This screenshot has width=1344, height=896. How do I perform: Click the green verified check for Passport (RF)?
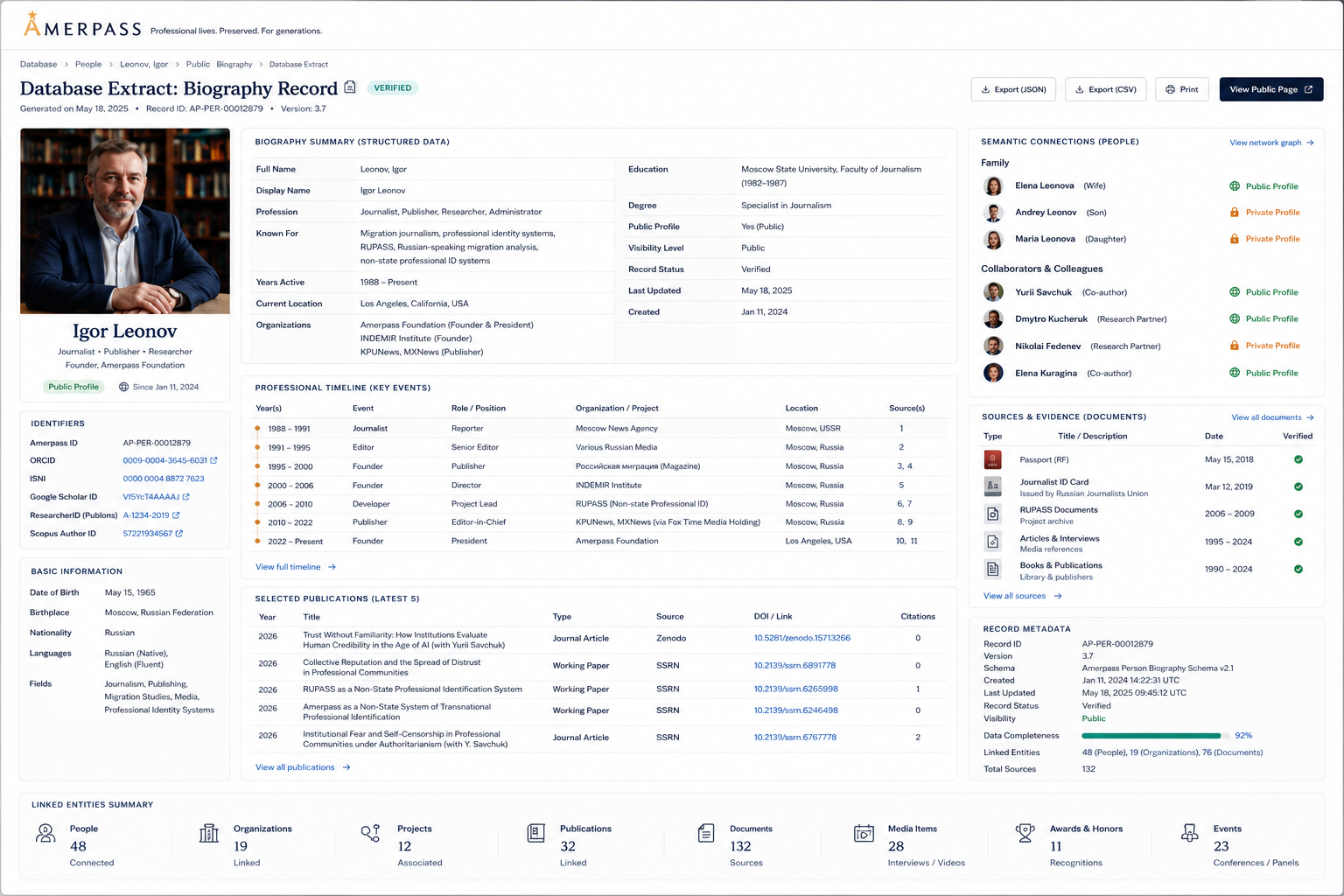(x=1298, y=459)
